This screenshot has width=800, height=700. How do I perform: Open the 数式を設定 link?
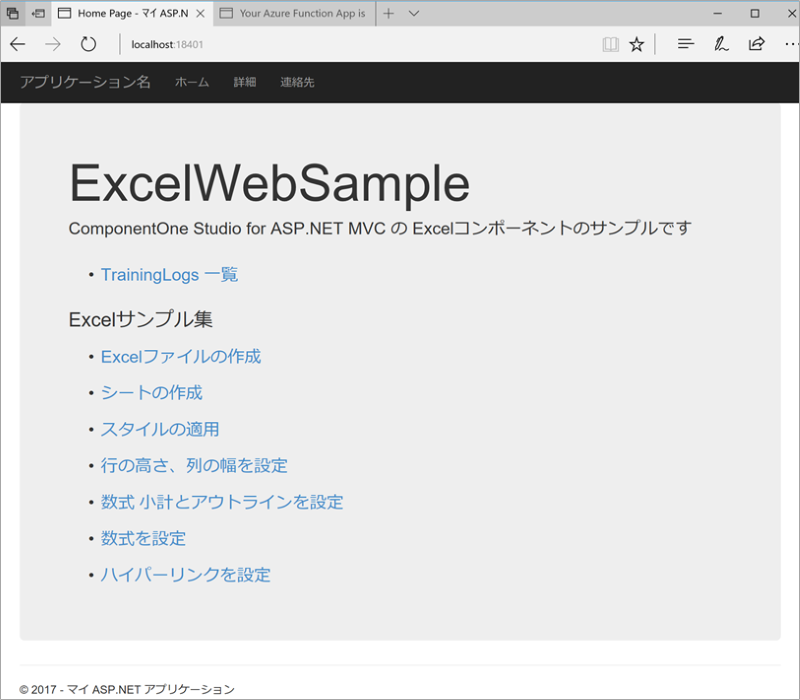pos(143,538)
